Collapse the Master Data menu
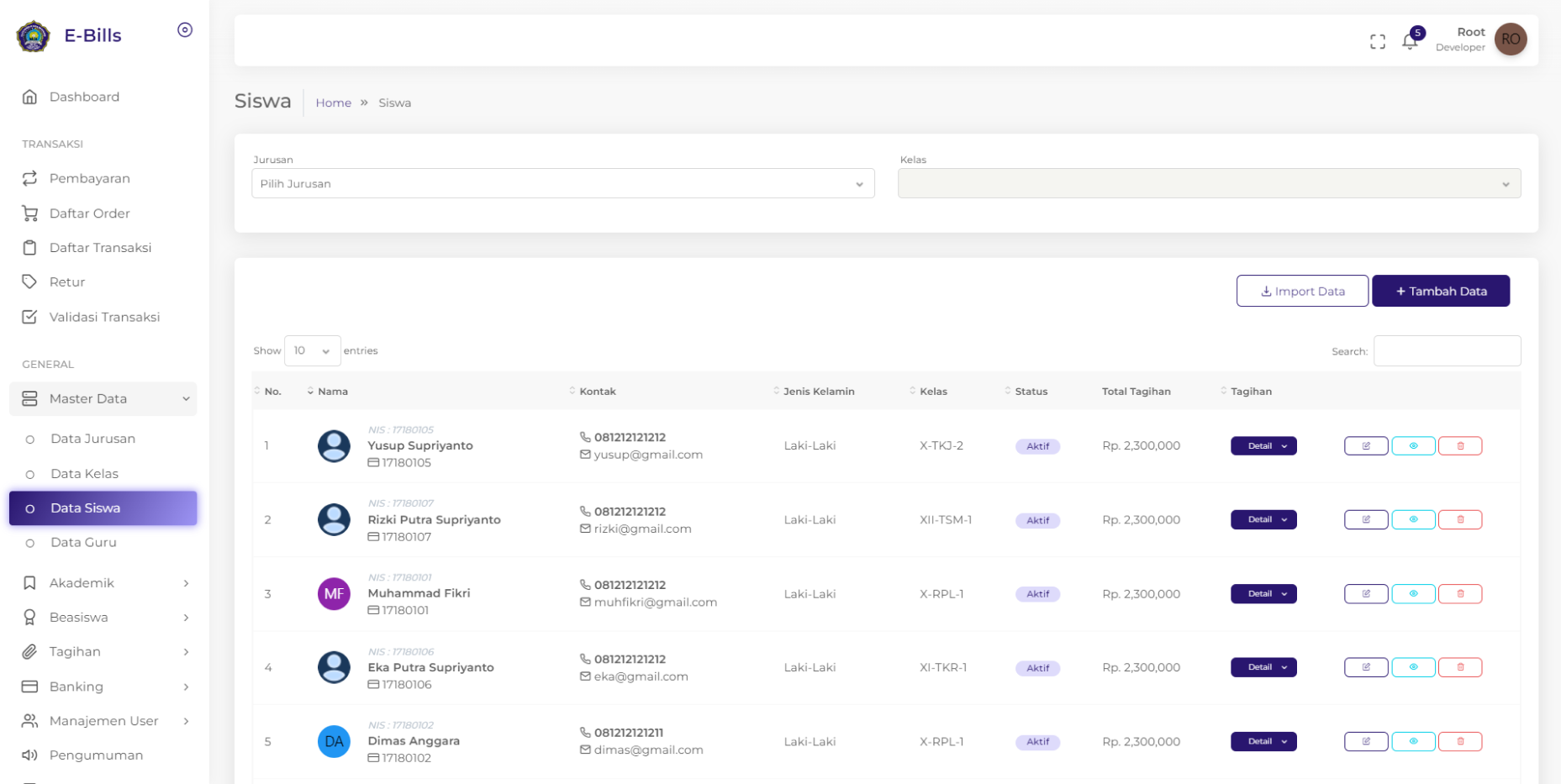This screenshot has height=784, width=1561. (x=103, y=399)
